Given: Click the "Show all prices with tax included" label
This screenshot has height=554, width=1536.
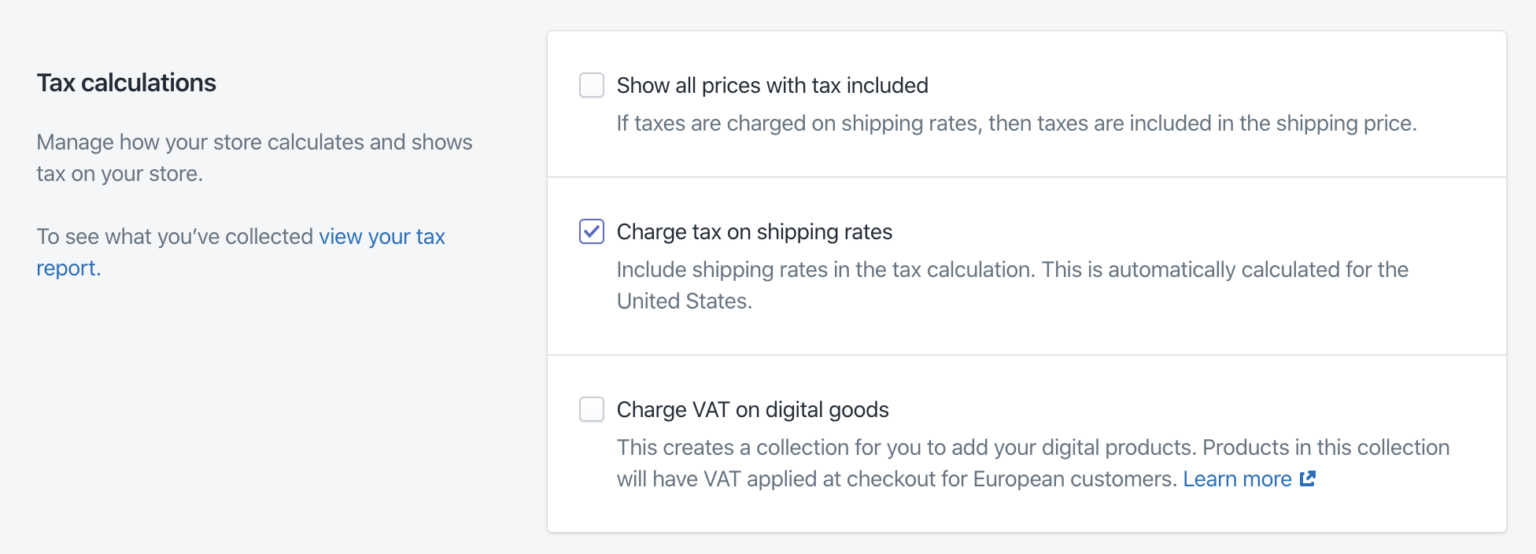Looking at the screenshot, I should [772, 85].
